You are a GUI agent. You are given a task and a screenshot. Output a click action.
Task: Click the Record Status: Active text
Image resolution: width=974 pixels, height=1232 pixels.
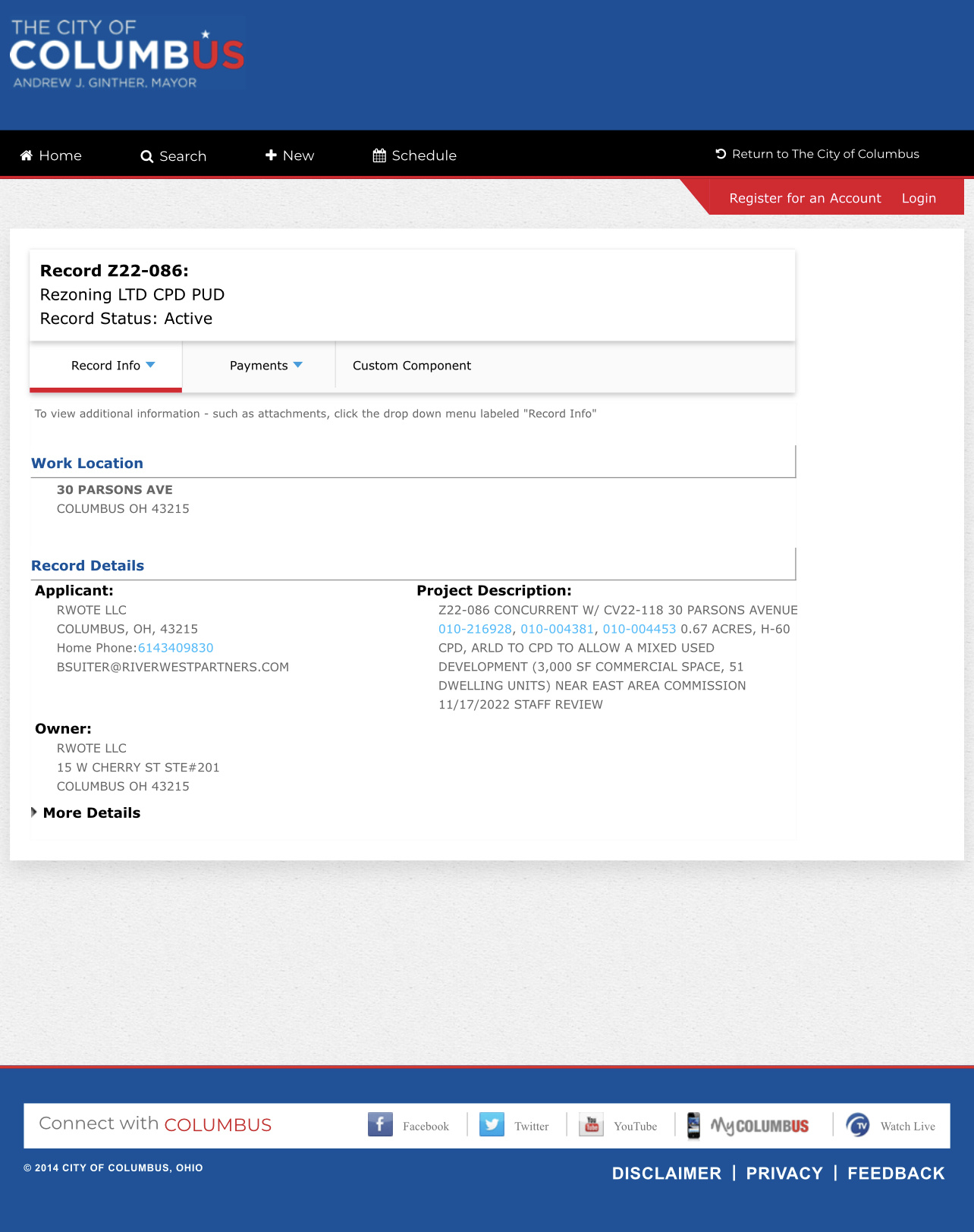126,319
